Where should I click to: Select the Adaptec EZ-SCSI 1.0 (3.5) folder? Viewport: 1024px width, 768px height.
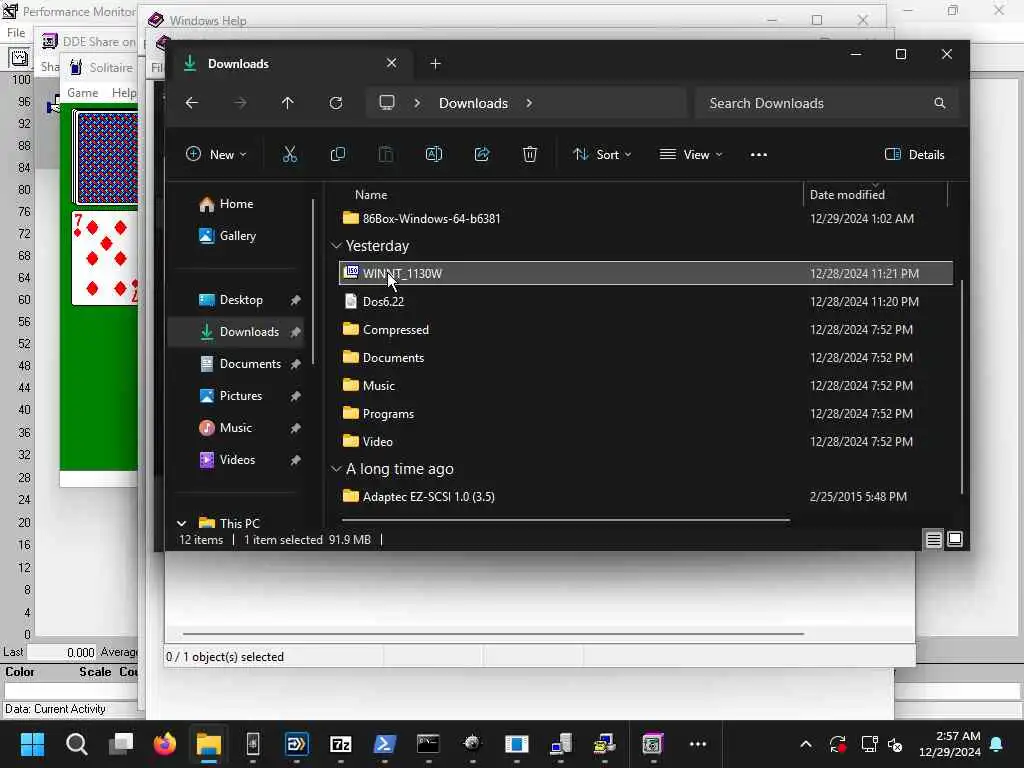coord(645,497)
